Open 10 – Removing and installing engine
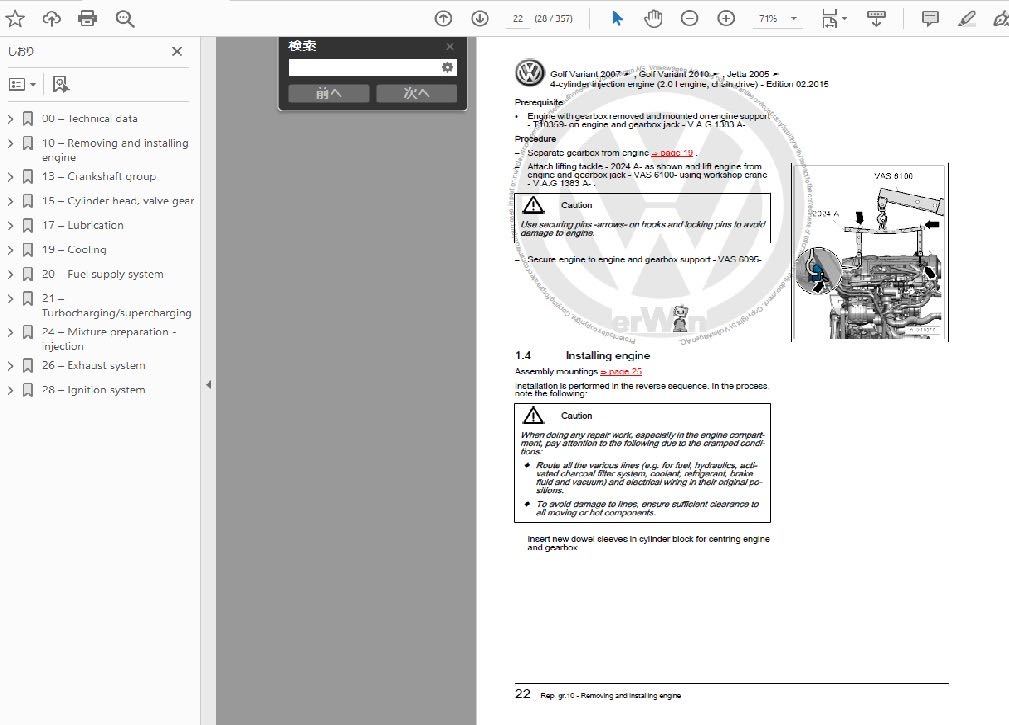Screen dimensions: 1009x725 pyautogui.click(x=115, y=150)
